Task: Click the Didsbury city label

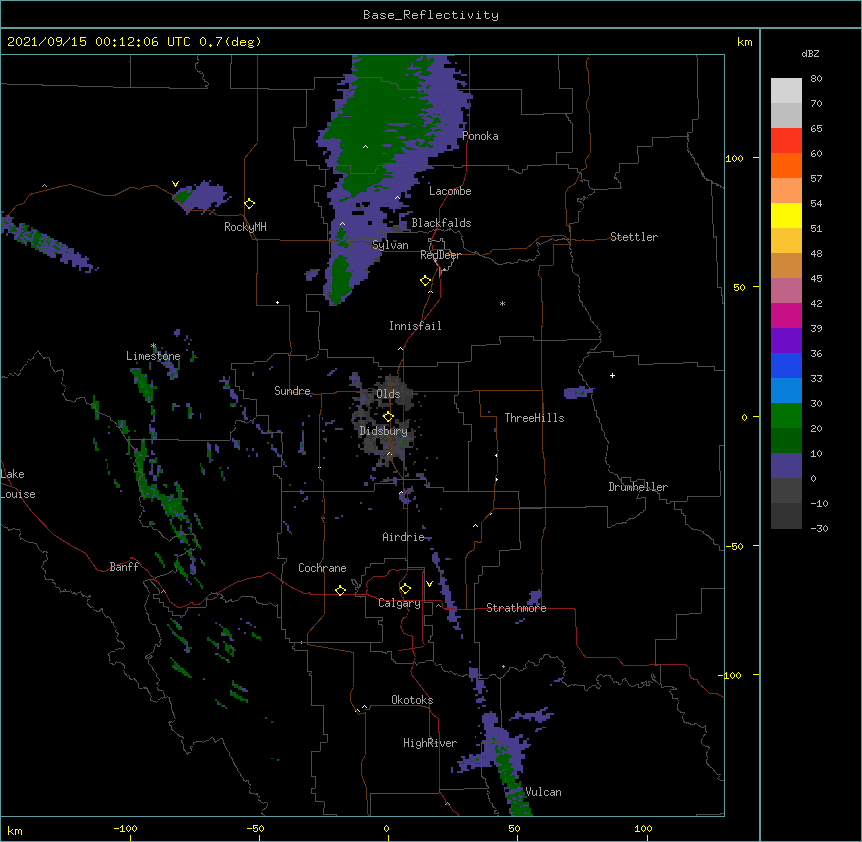Action: pos(383,431)
